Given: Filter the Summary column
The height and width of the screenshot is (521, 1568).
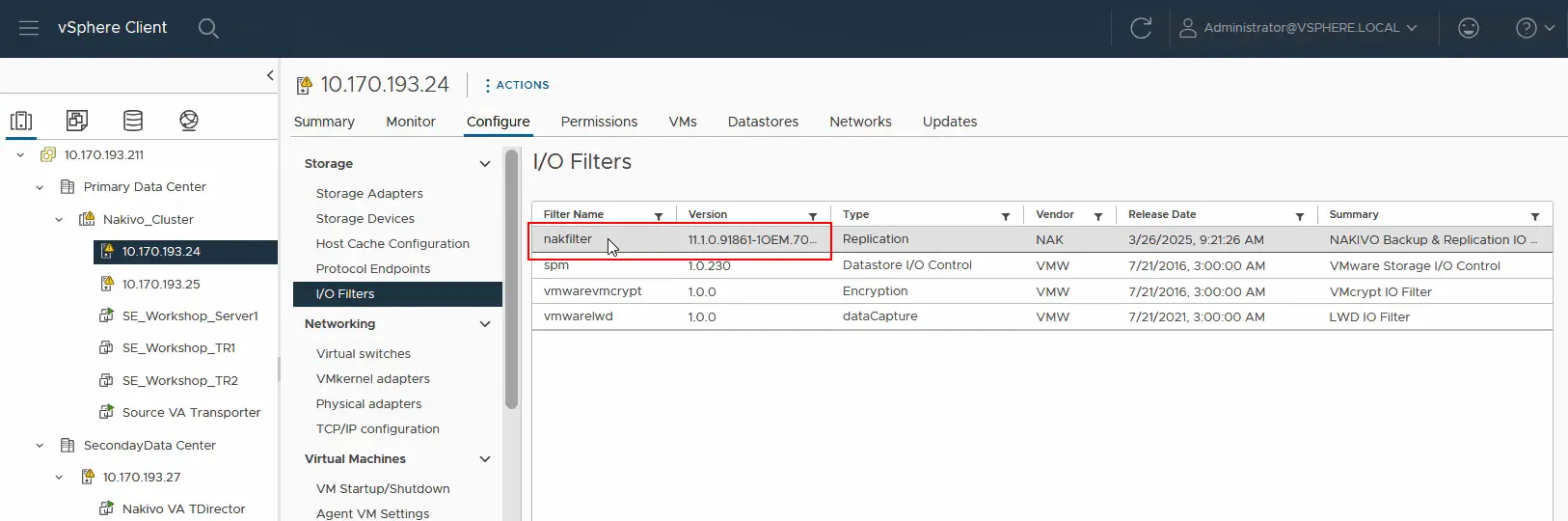Looking at the screenshot, I should 1535,216.
